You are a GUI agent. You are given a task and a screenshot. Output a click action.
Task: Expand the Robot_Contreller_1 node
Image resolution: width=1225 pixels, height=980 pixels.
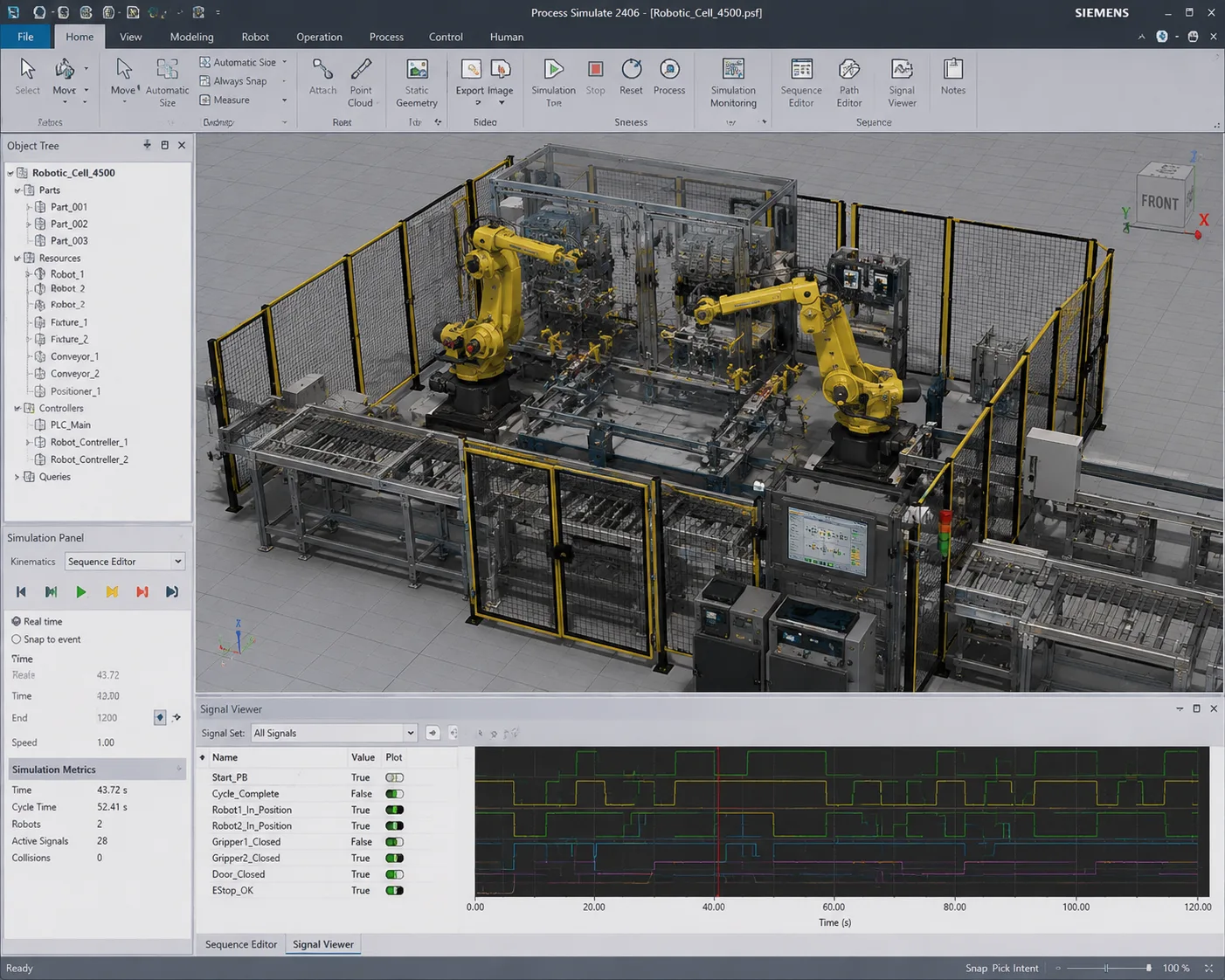point(29,442)
